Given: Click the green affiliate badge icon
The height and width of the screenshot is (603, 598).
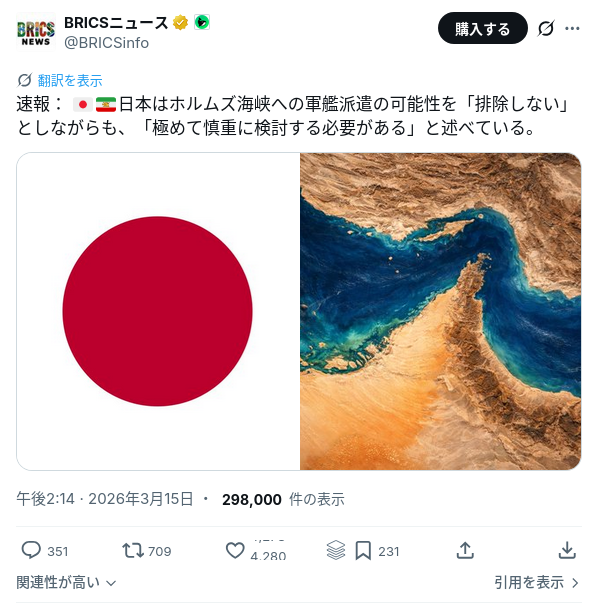Looking at the screenshot, I should tap(202, 22).
